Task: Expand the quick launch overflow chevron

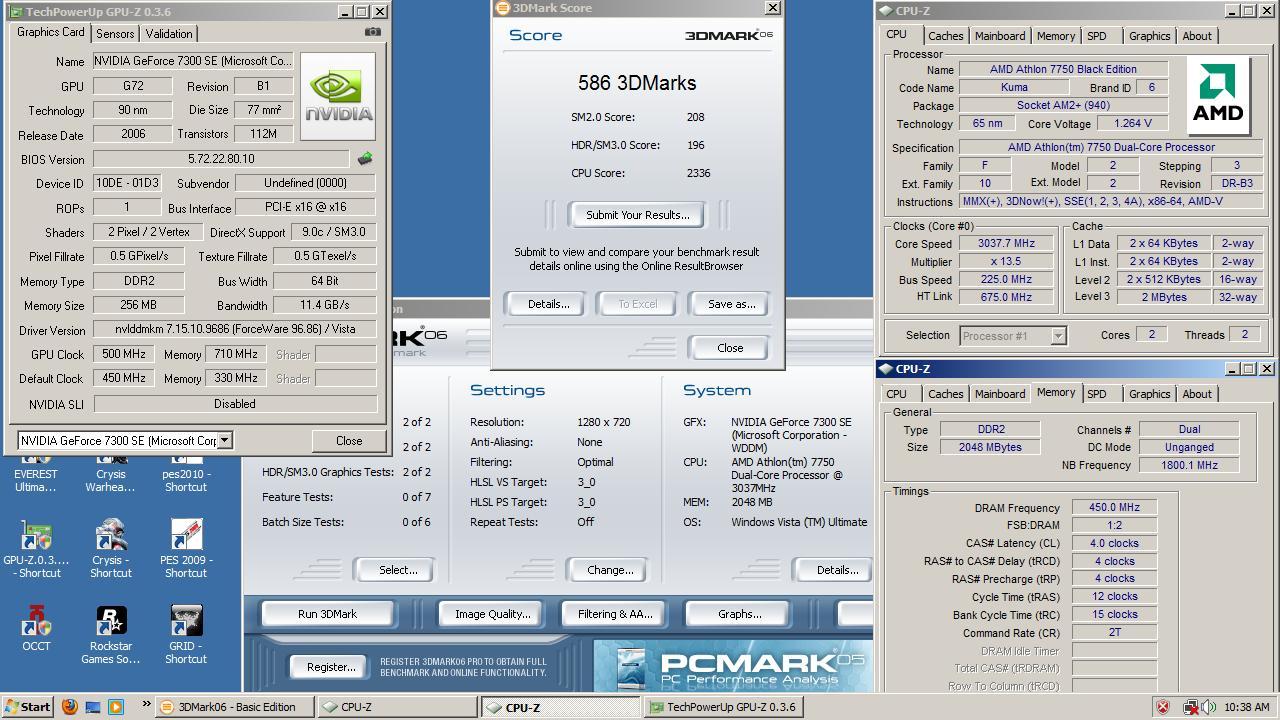Action: click(146, 705)
